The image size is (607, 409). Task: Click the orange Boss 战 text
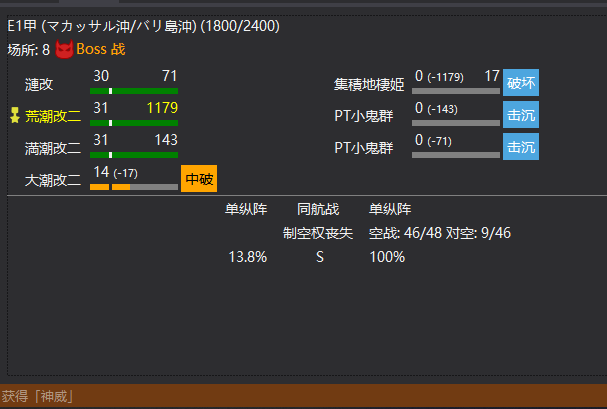(x=101, y=50)
